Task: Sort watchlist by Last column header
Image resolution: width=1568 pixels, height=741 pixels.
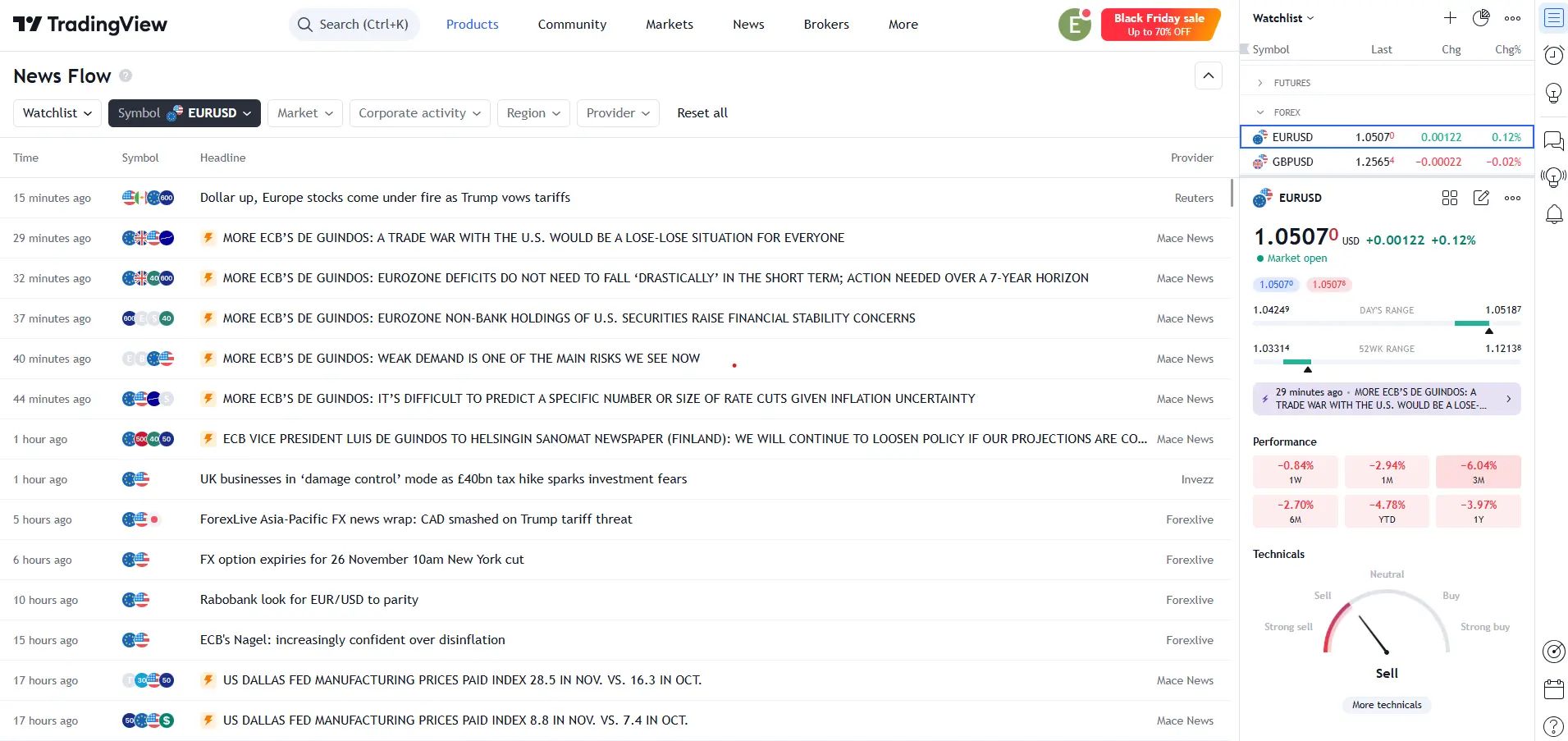Action: click(x=1382, y=49)
